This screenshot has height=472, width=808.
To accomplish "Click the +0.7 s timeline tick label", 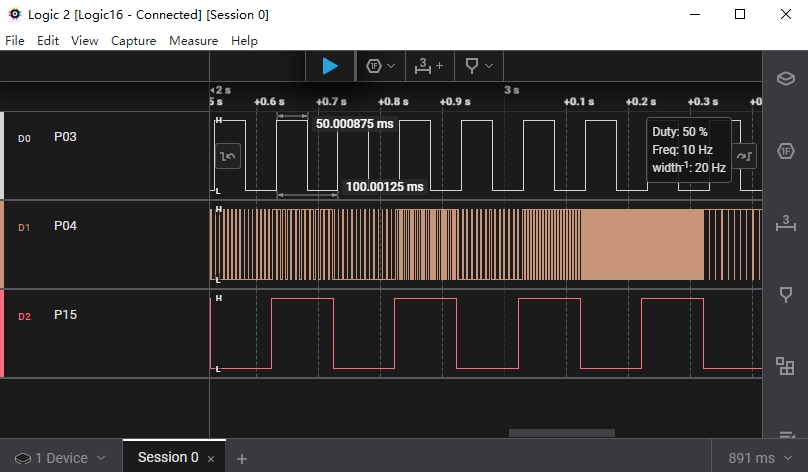I will (331, 102).
